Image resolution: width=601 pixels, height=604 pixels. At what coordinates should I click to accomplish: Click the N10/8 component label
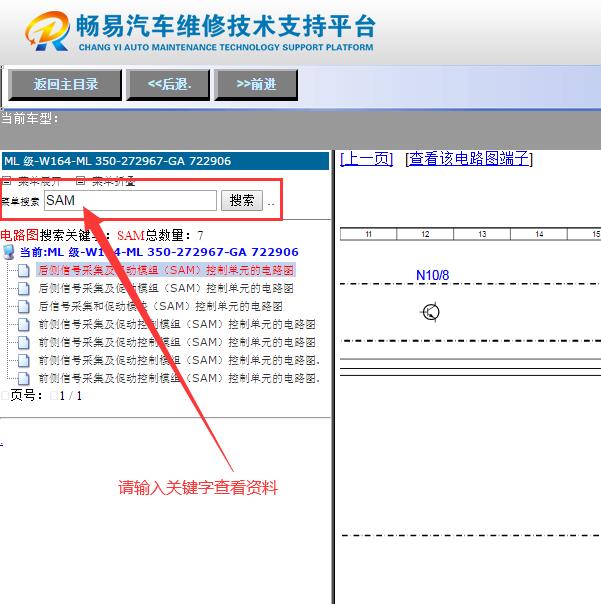pos(432,275)
